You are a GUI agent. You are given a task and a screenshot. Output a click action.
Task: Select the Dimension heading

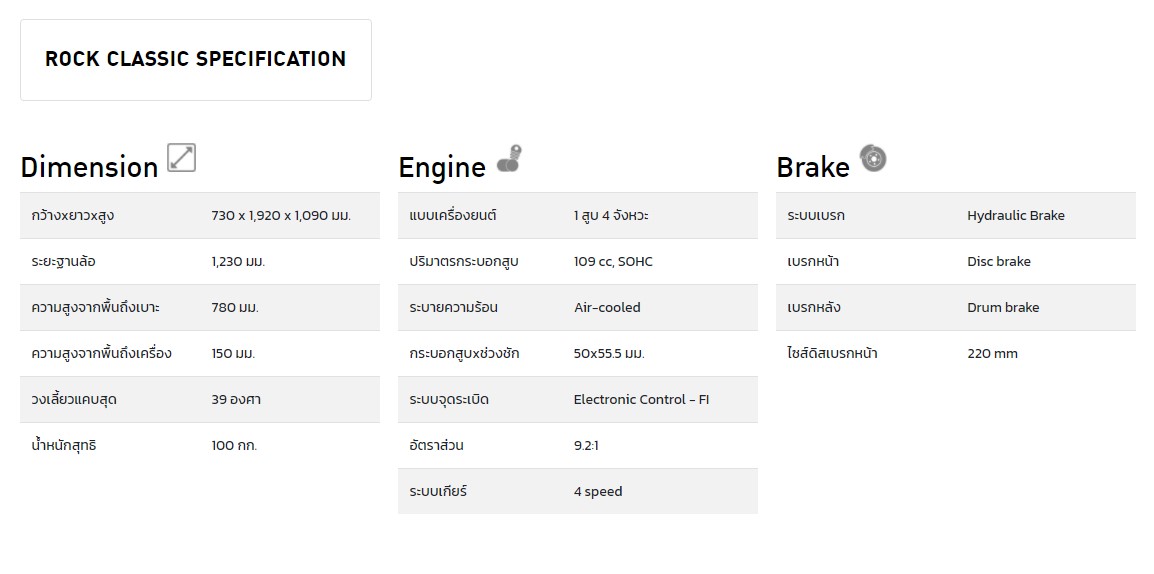point(89,168)
